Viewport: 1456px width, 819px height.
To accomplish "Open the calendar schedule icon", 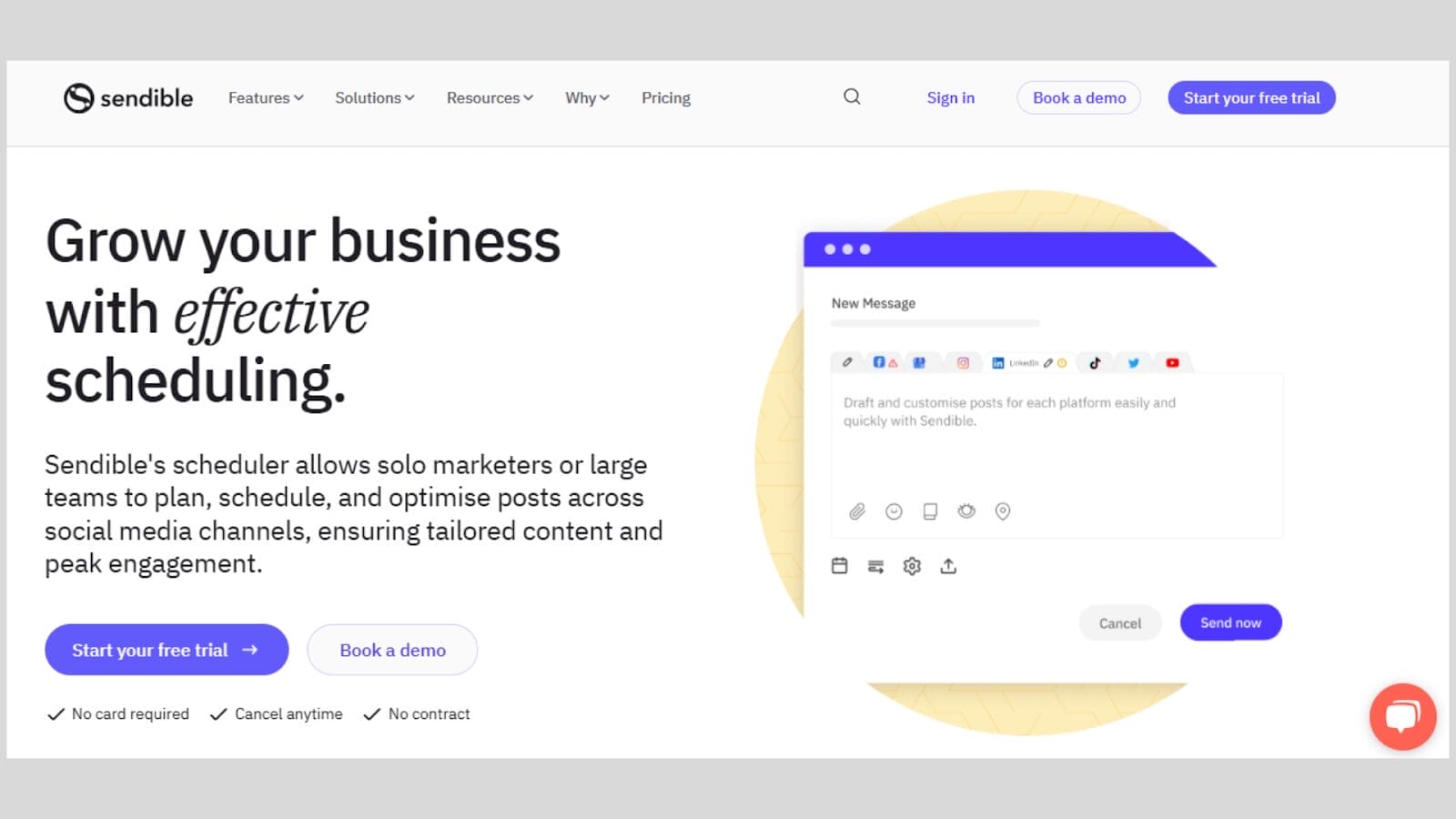I will pos(840,566).
